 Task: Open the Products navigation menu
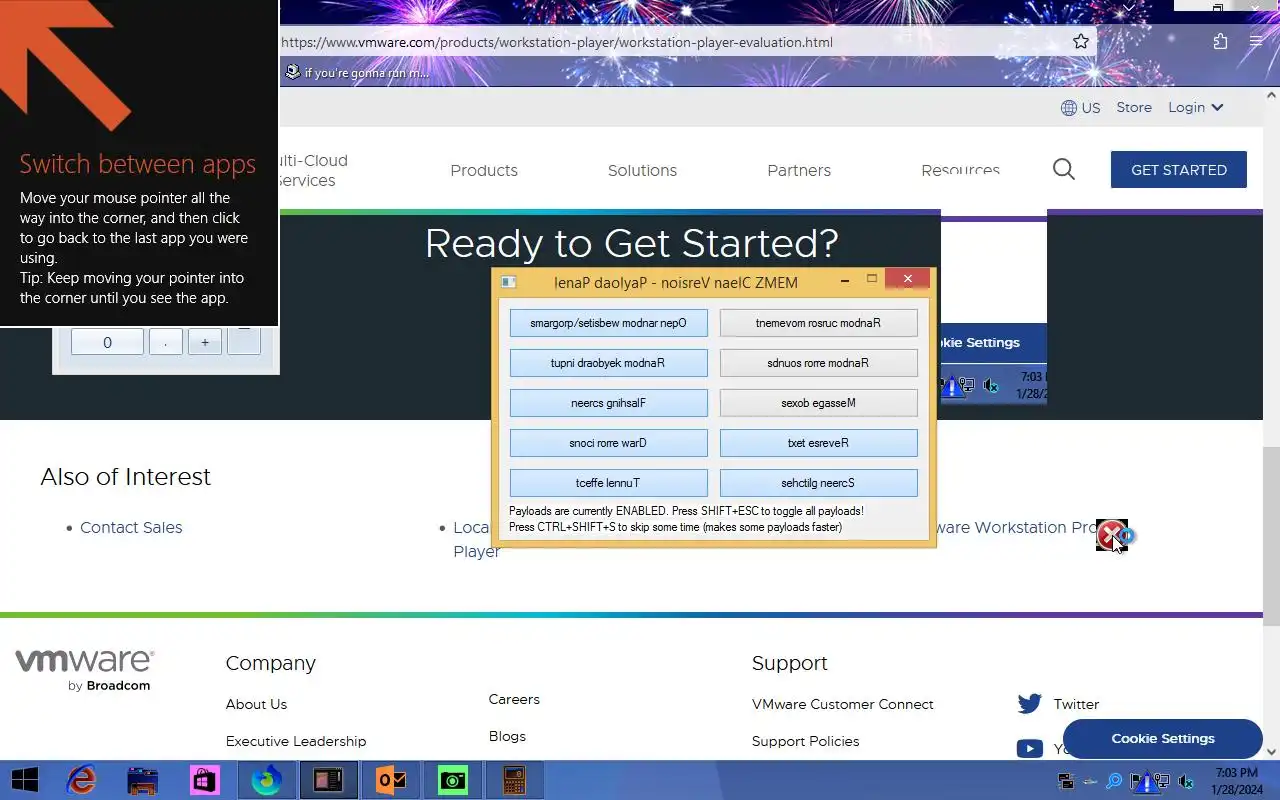pyautogui.click(x=484, y=170)
